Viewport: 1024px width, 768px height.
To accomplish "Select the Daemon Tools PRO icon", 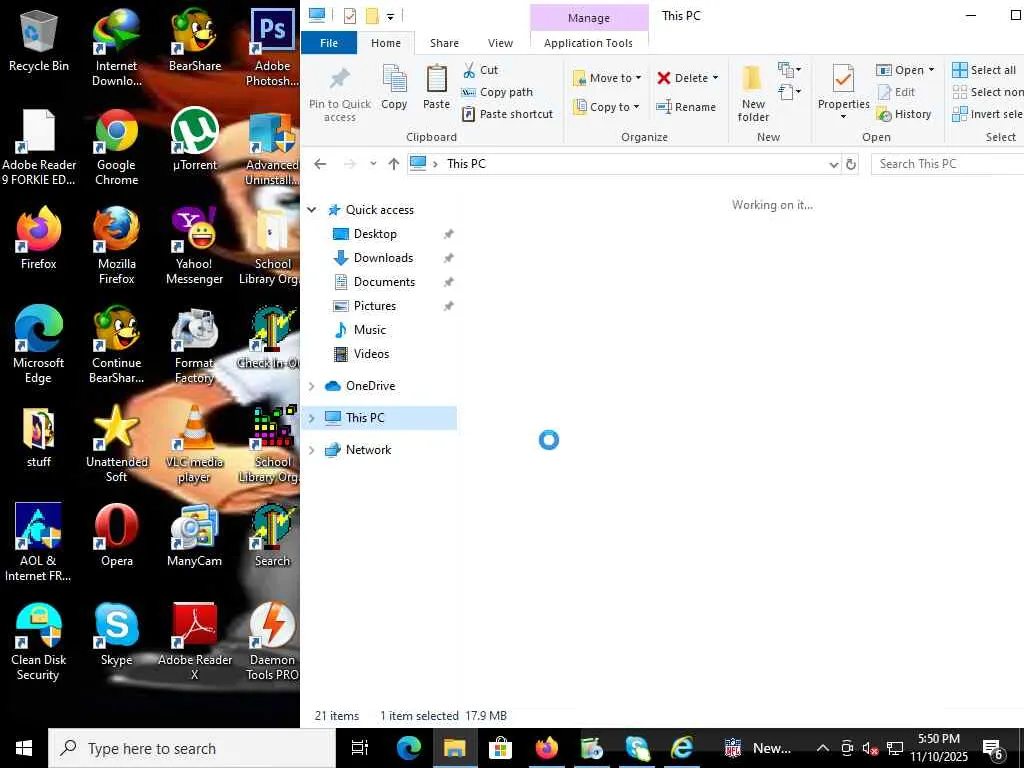I will (272, 642).
